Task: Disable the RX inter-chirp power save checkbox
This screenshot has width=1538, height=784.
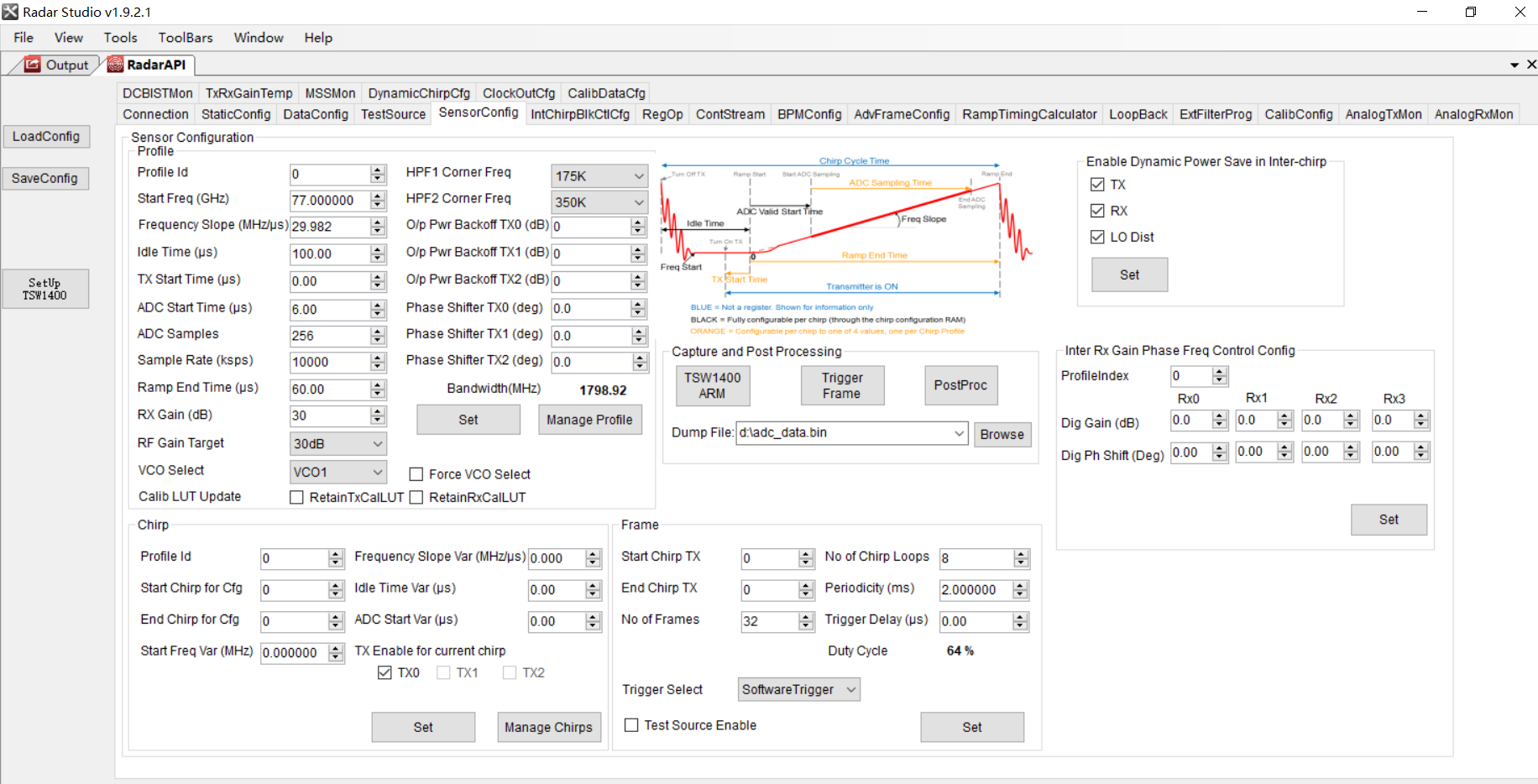Action: 1097,210
